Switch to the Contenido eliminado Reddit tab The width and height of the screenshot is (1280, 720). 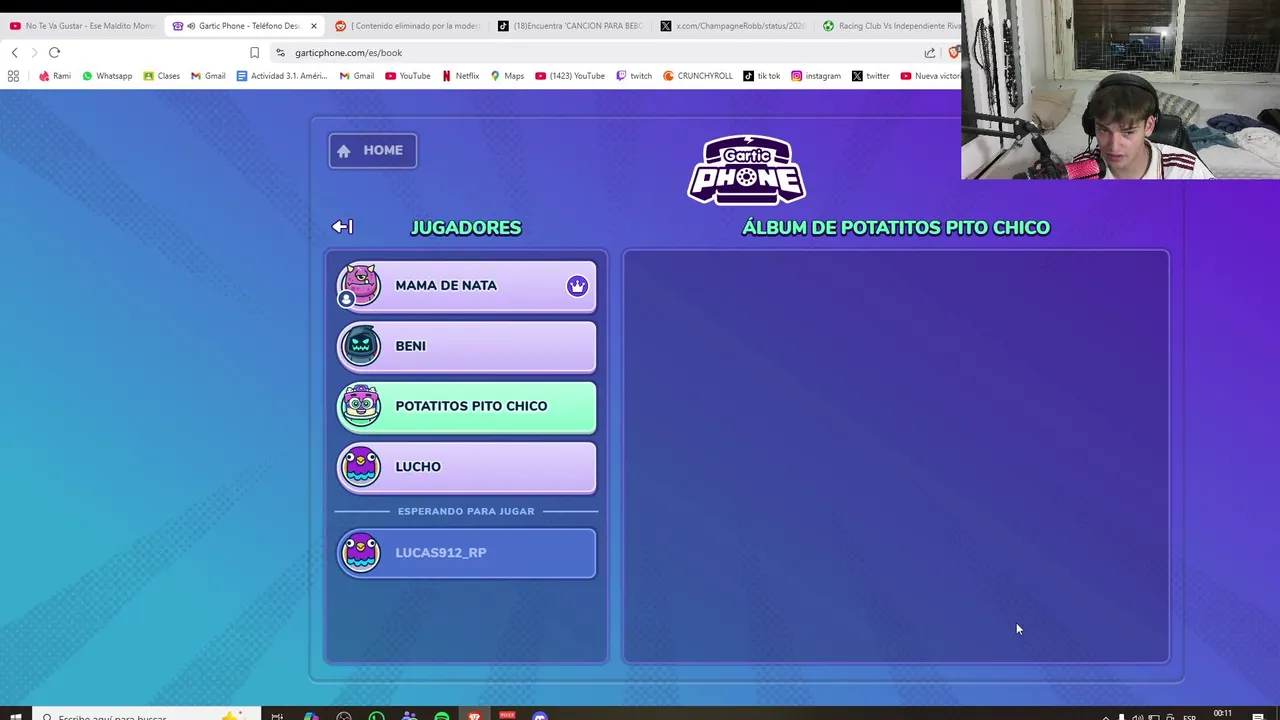point(407,26)
